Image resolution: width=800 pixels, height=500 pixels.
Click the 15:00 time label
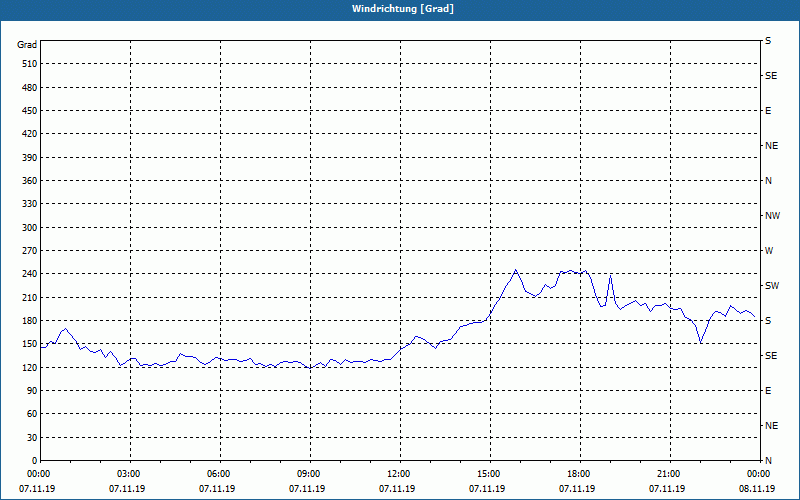click(x=488, y=474)
